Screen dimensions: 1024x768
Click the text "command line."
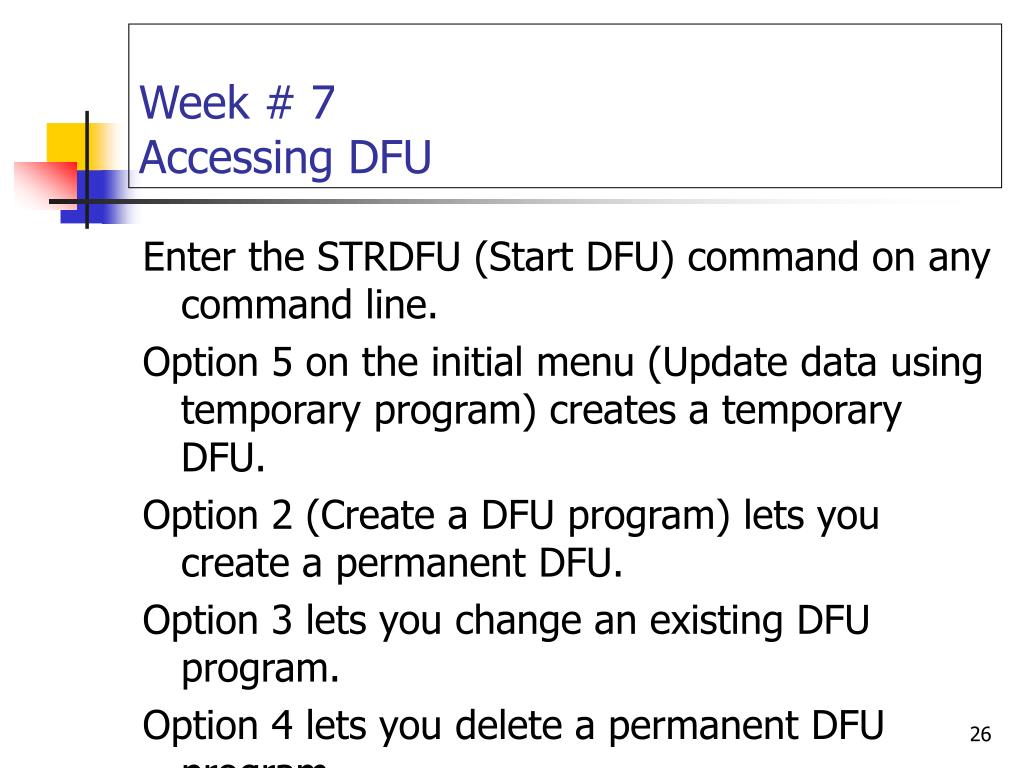coord(310,305)
